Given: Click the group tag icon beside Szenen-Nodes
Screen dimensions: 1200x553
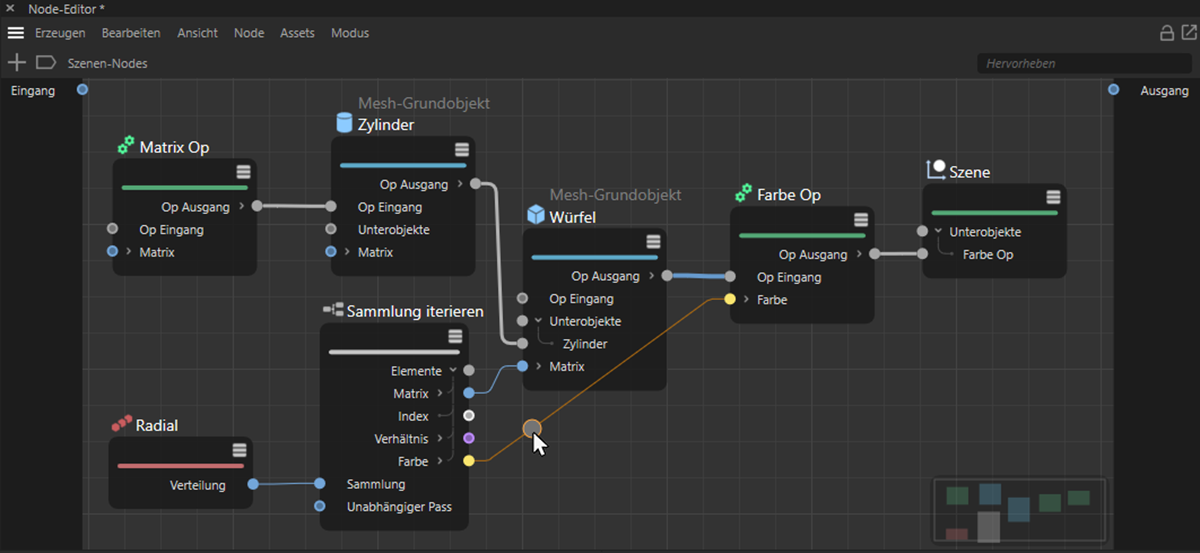Looking at the screenshot, I should [x=46, y=63].
